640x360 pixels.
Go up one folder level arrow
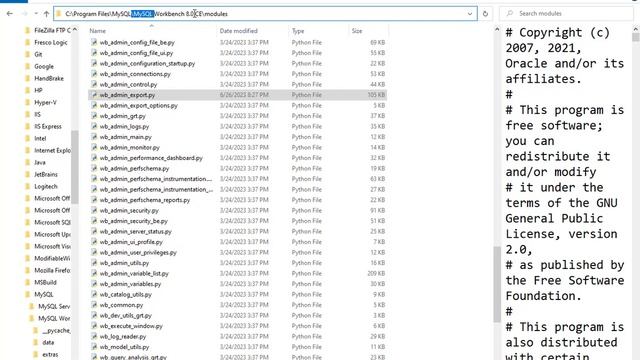click(x=47, y=13)
